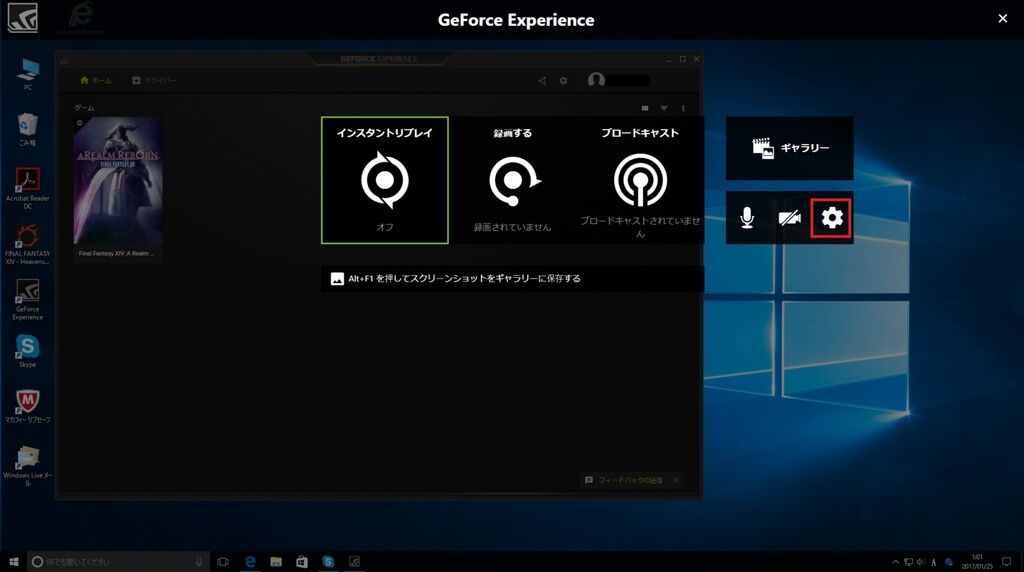Select the 録画する record tile
The height and width of the screenshot is (572, 1024).
513,180
